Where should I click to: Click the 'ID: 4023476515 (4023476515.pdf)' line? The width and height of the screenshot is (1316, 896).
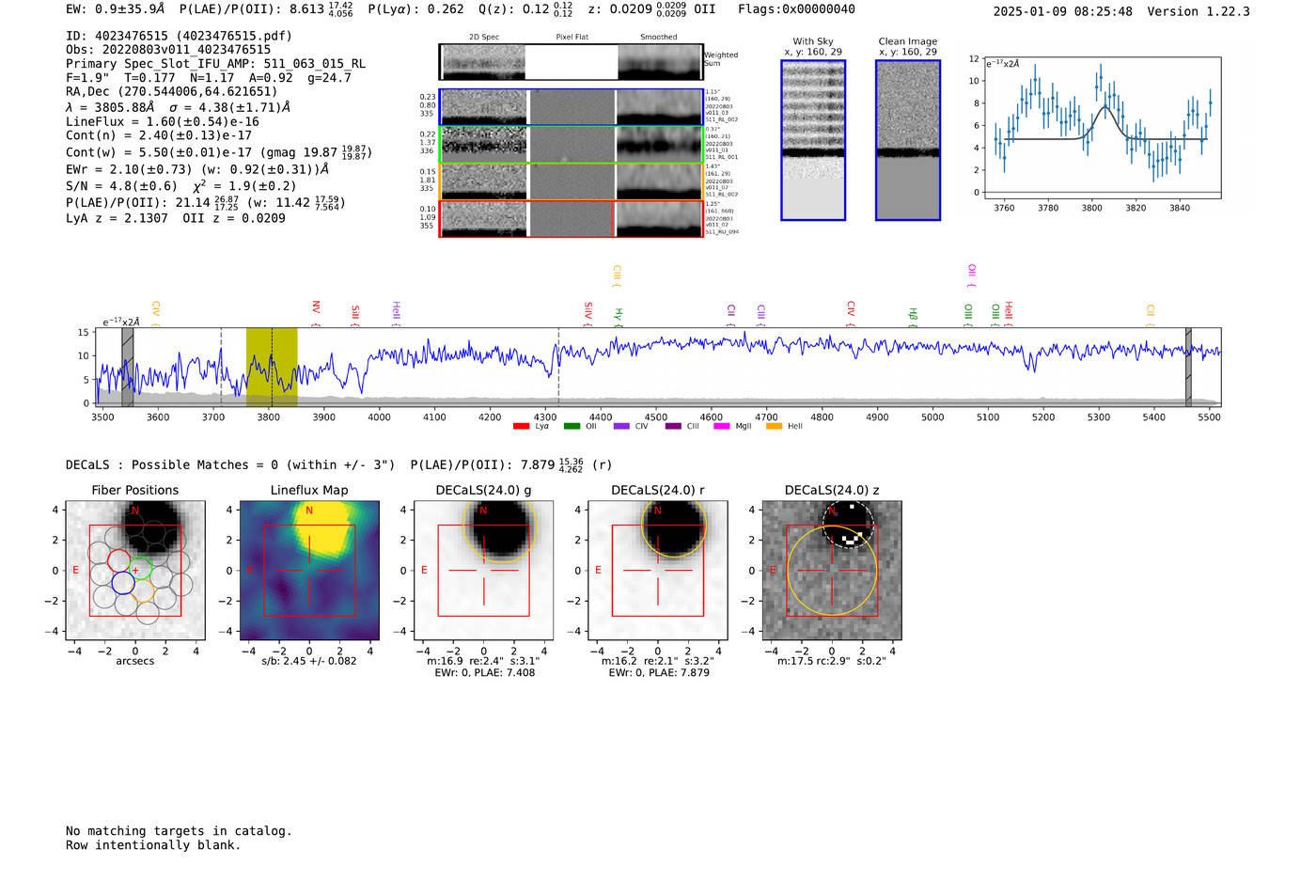click(x=179, y=36)
